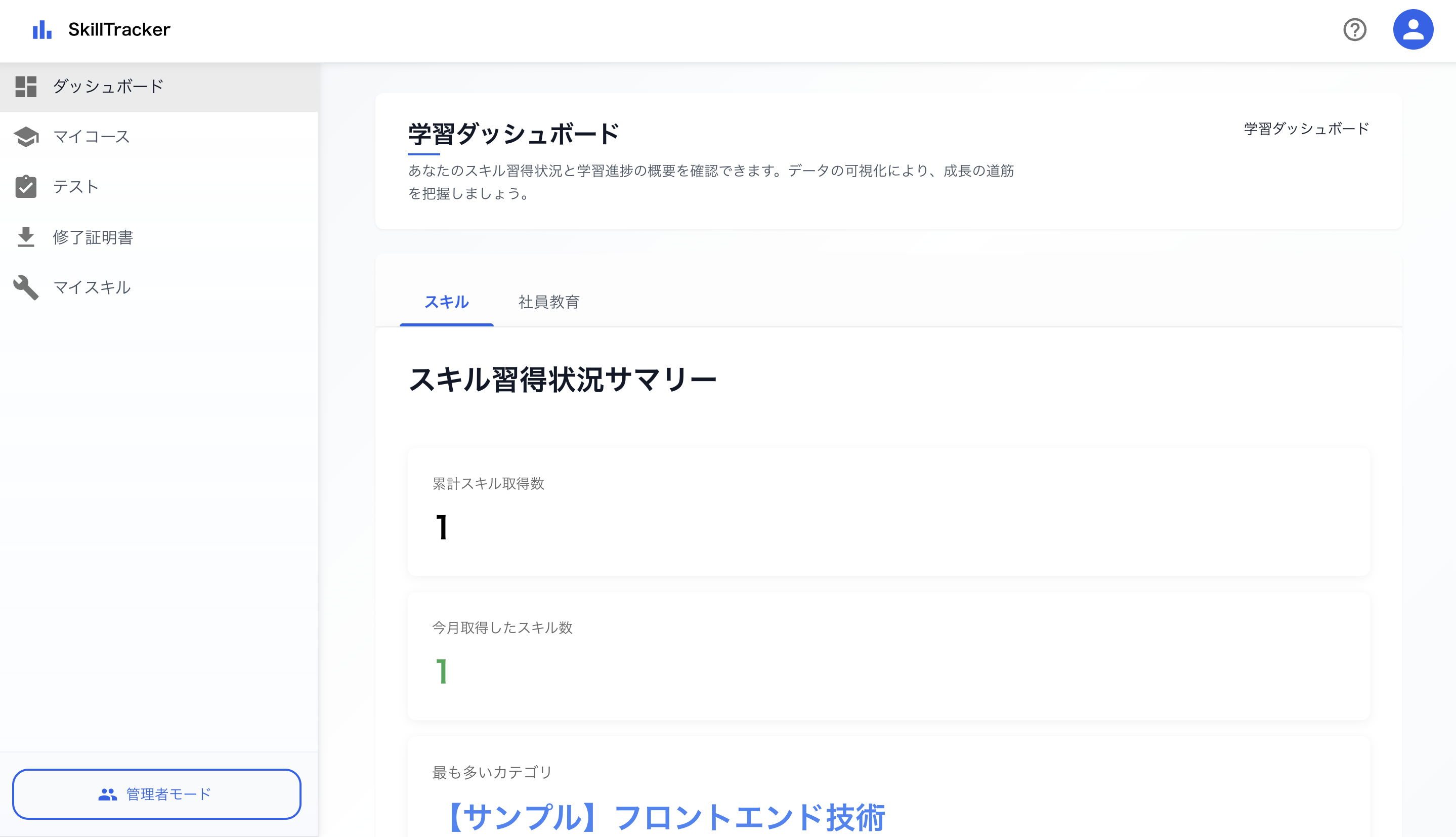Viewport: 1456px width, 837px height.
Task: Select マイコース in the sidebar menu
Action: [91, 137]
